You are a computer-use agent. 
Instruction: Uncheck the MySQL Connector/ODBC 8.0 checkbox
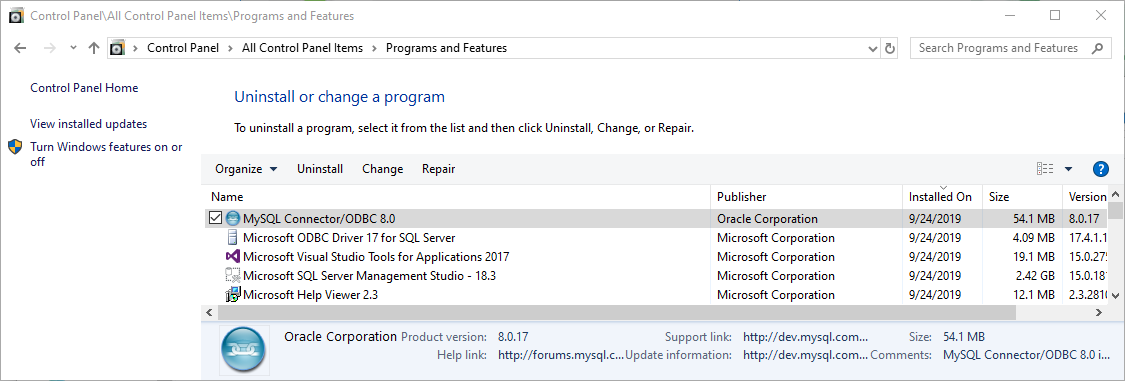[x=215, y=218]
